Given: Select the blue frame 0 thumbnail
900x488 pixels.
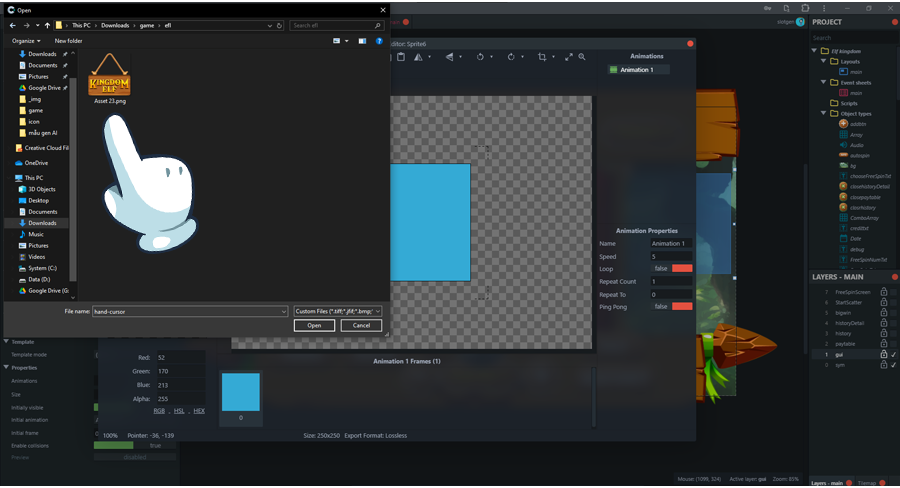Looking at the screenshot, I should pos(240,392).
